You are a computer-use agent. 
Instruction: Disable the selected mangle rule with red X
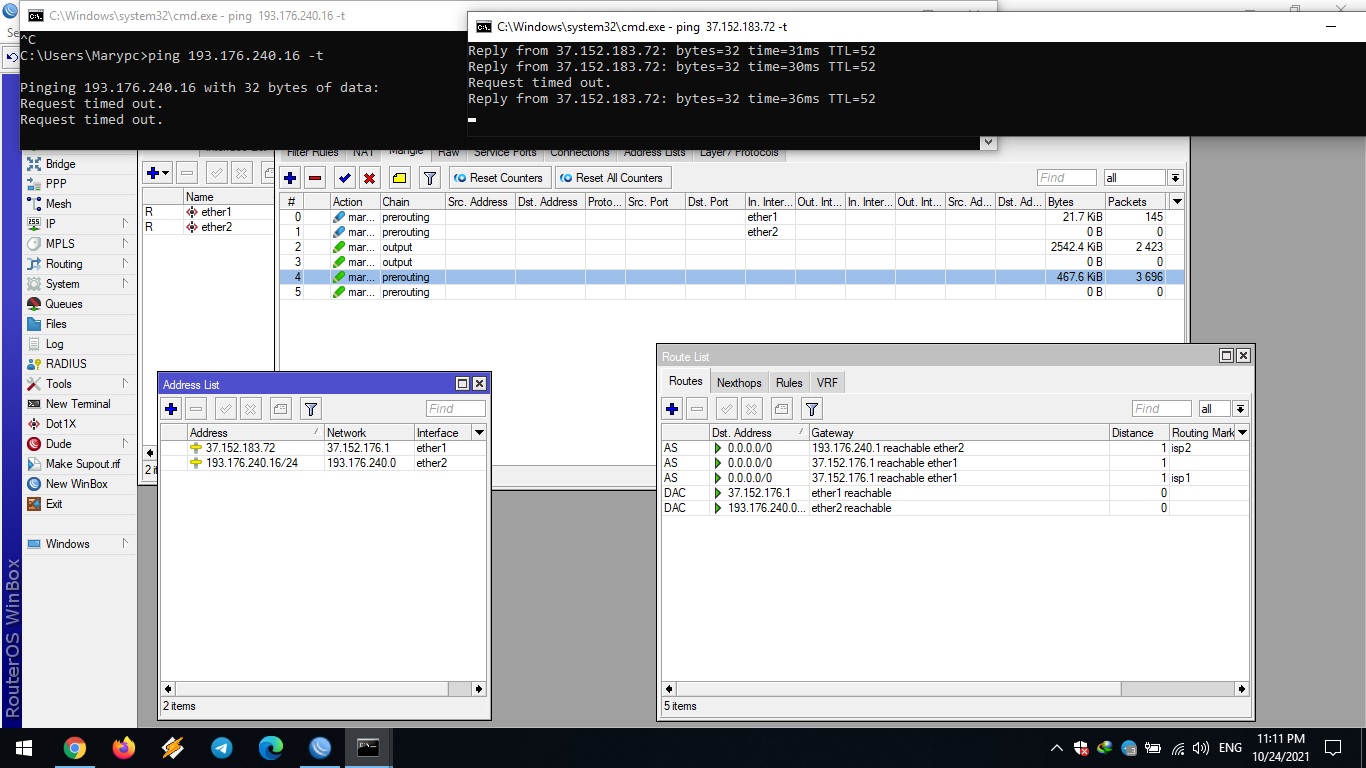[x=370, y=178]
